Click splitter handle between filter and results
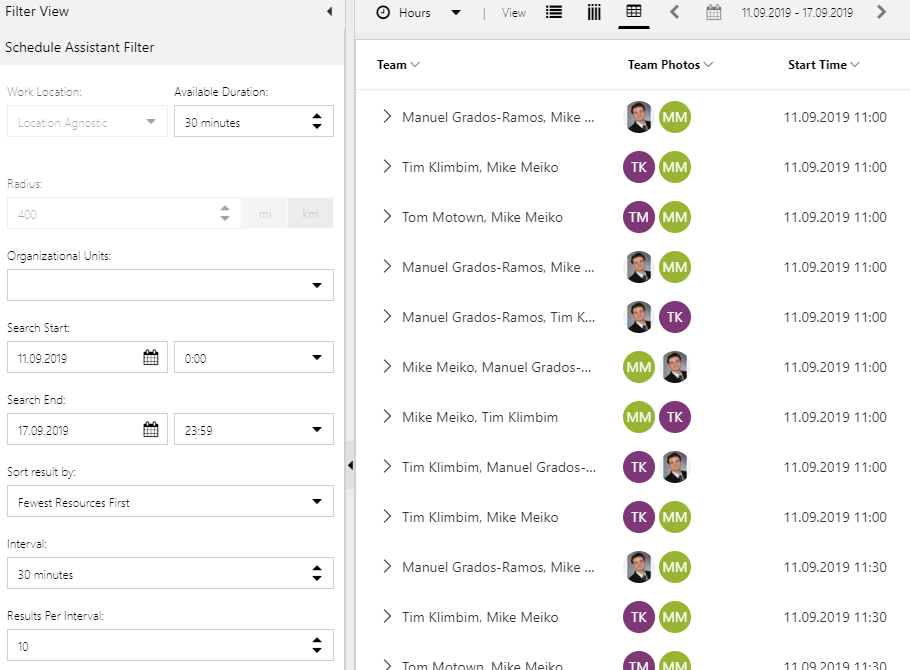Image resolution: width=910 pixels, height=670 pixels. 350,465
